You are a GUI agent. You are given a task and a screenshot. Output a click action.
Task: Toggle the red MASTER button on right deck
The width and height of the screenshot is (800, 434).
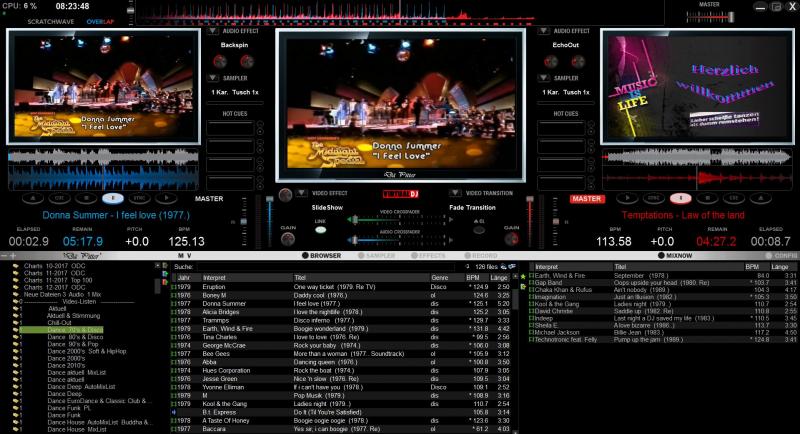coord(587,199)
